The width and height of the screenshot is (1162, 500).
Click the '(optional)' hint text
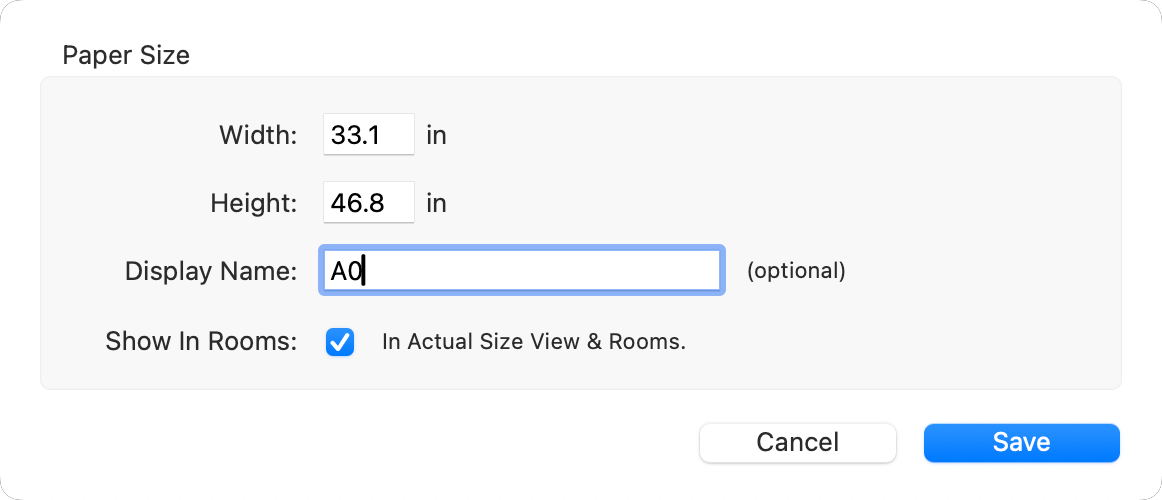click(x=796, y=271)
